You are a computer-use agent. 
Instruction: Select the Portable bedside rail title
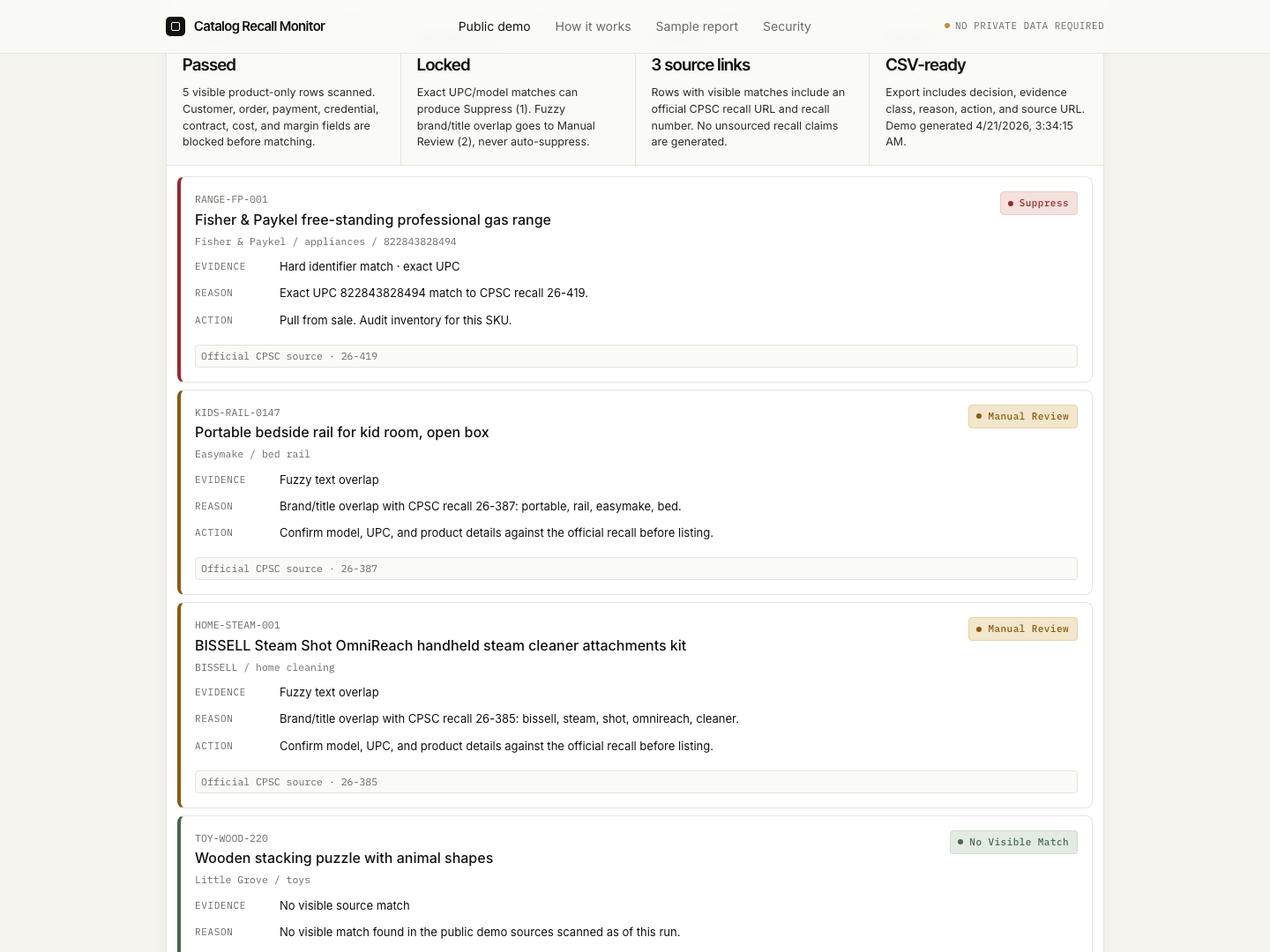point(341,433)
